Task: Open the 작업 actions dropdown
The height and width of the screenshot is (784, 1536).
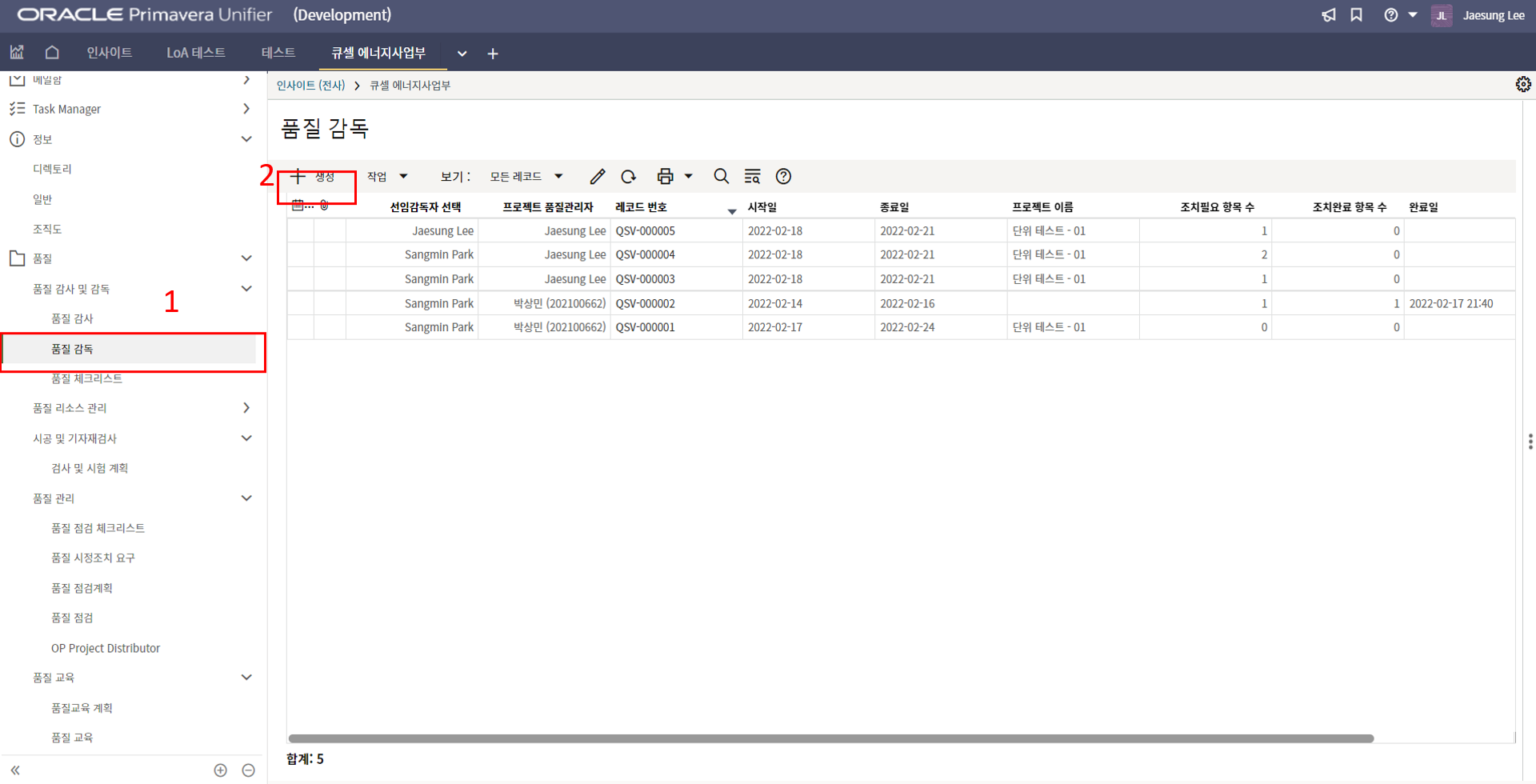Action: pyautogui.click(x=387, y=177)
